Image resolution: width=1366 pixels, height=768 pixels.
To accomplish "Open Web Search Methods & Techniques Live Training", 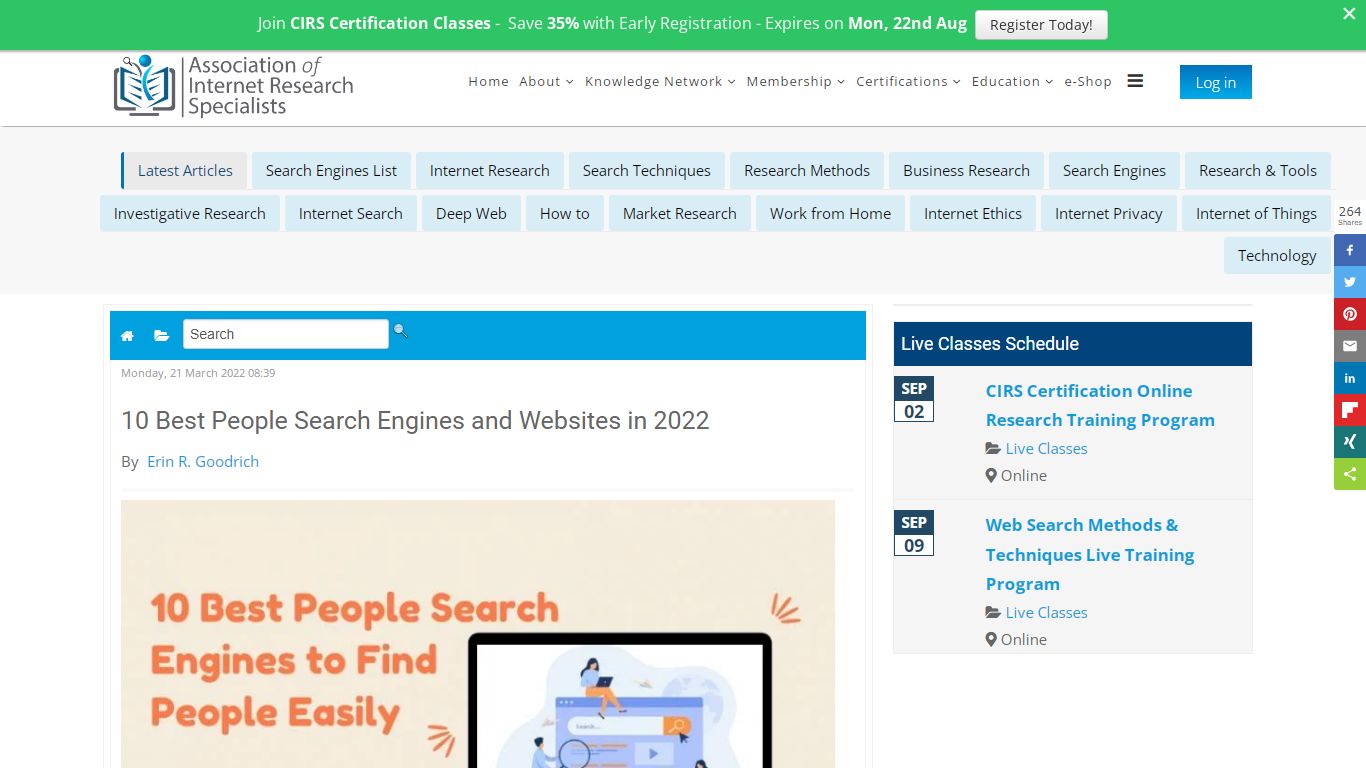I will click(1090, 555).
